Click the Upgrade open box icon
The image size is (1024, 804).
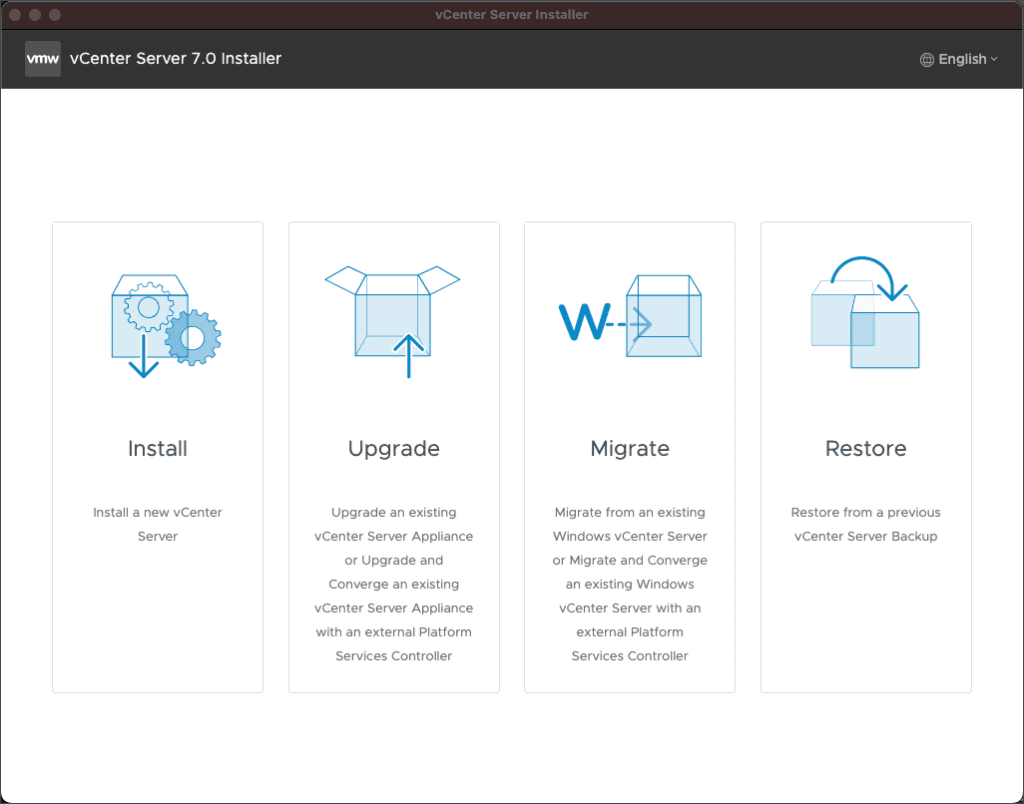[x=392, y=321]
